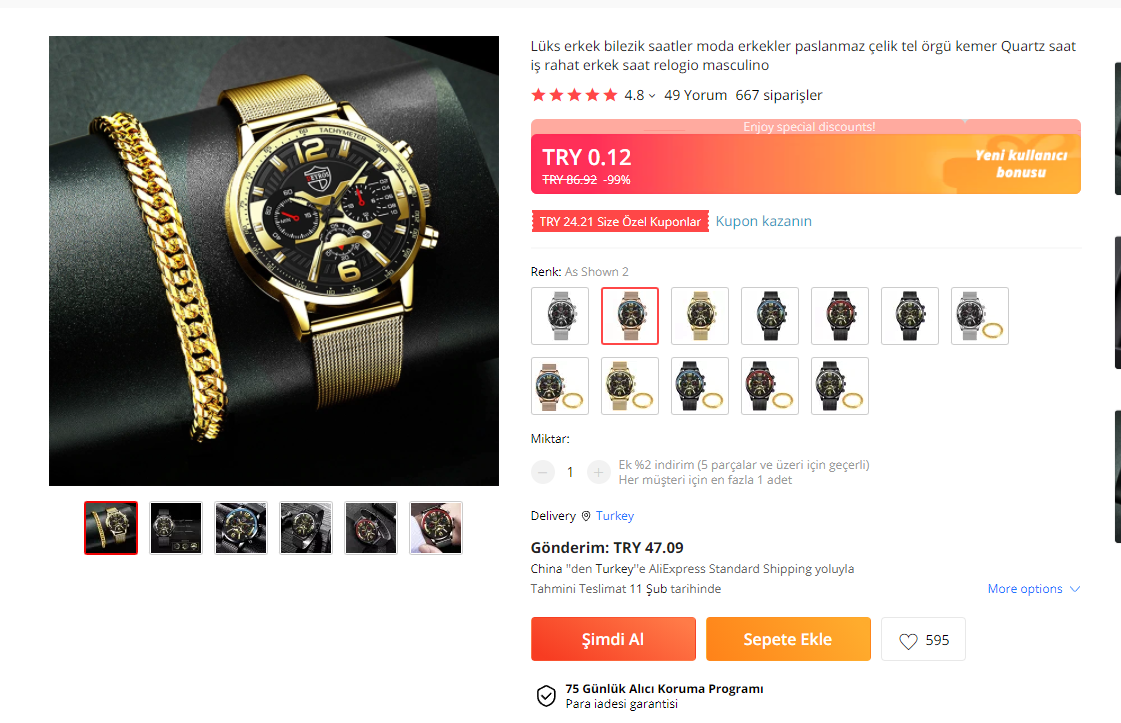Open the Kupon kazanın link
This screenshot has height=723, width=1121.
764,221
